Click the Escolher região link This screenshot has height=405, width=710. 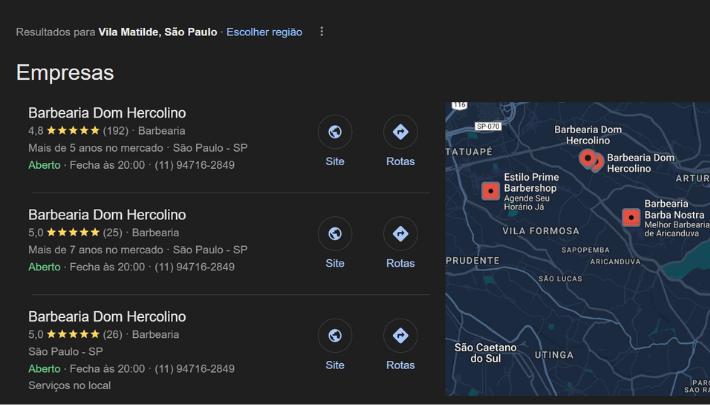pyautogui.click(x=264, y=32)
